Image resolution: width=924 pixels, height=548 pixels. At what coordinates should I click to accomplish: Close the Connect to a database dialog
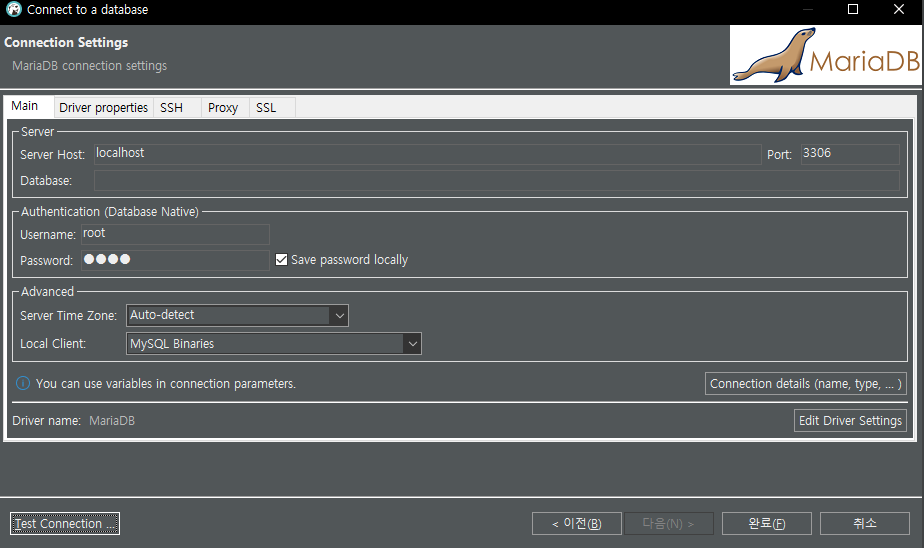tap(899, 9)
